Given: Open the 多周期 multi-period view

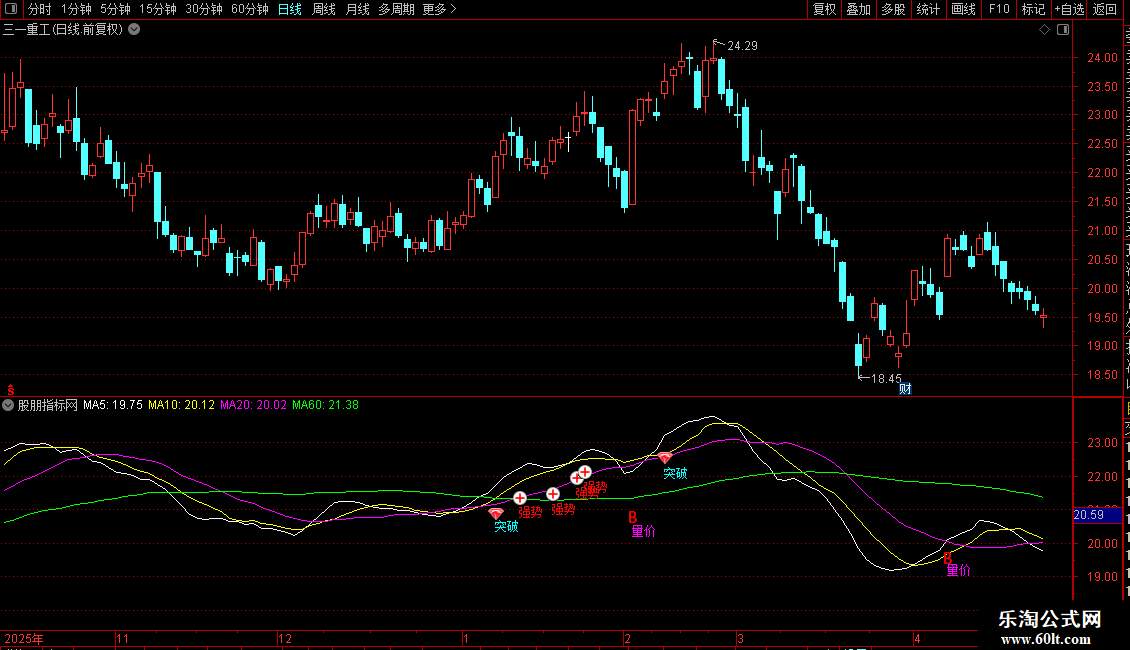Looking at the screenshot, I should point(396,9).
